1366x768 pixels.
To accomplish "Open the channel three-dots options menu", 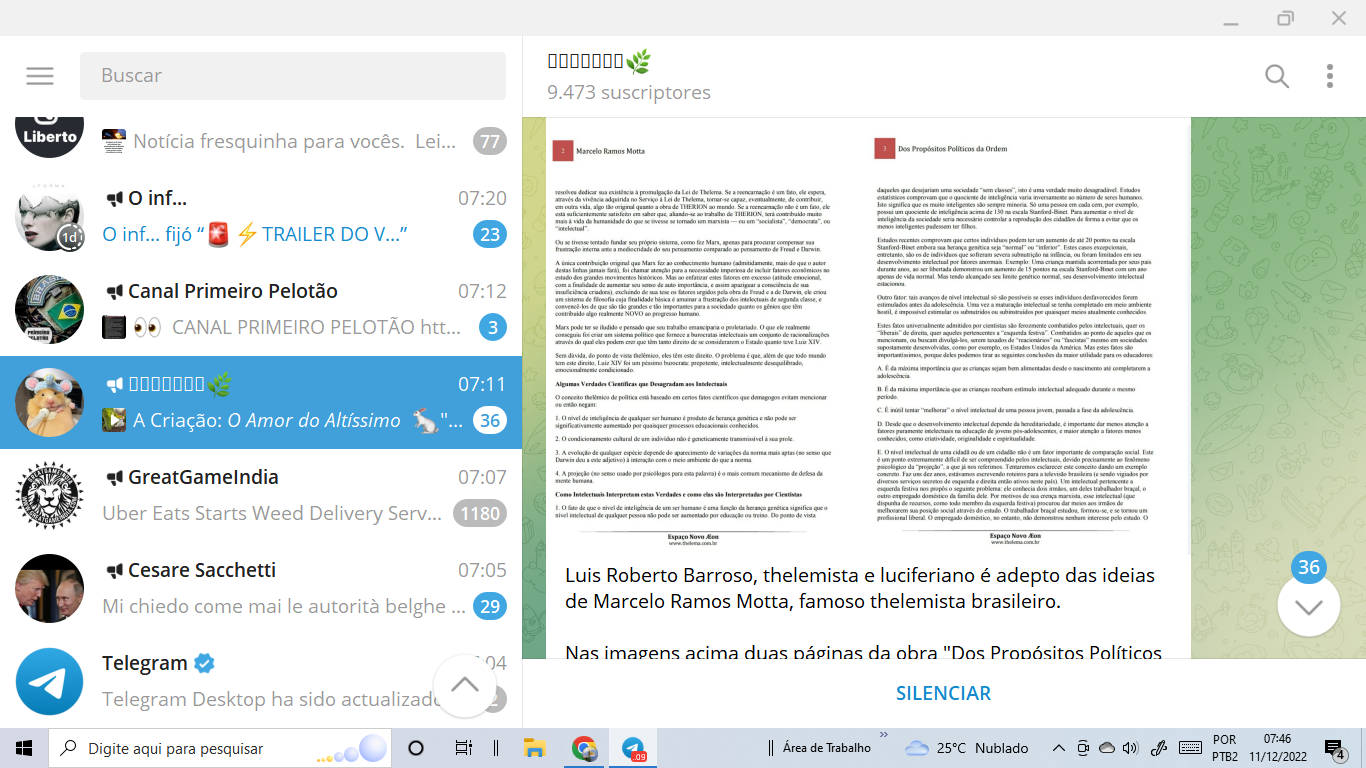I will (1330, 76).
